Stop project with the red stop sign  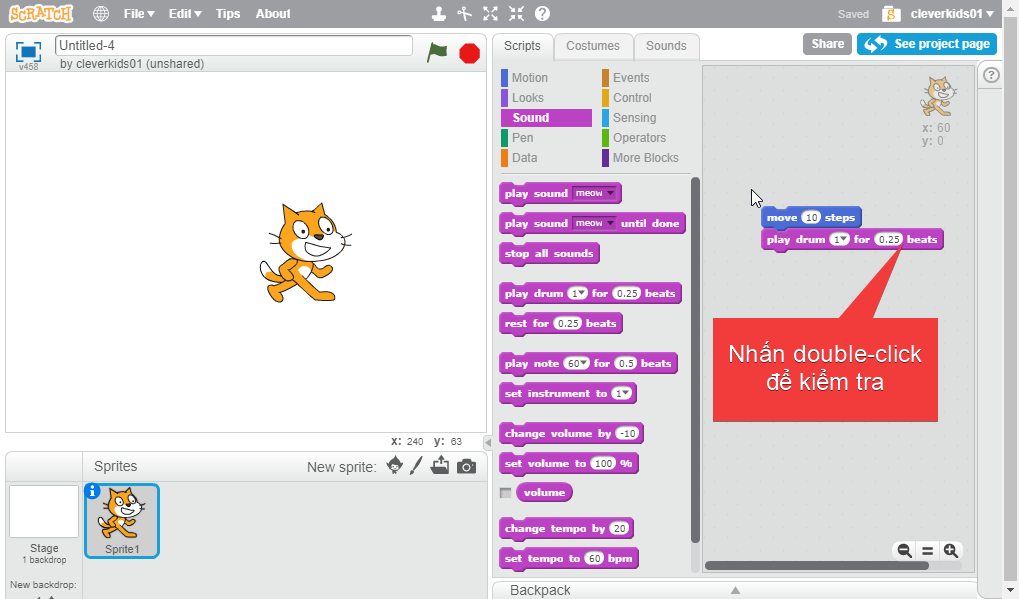469,53
